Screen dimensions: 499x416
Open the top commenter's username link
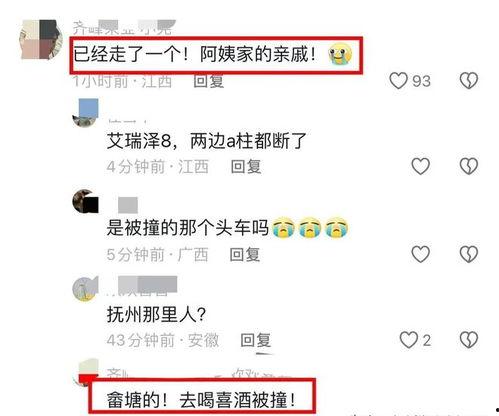tap(124, 27)
